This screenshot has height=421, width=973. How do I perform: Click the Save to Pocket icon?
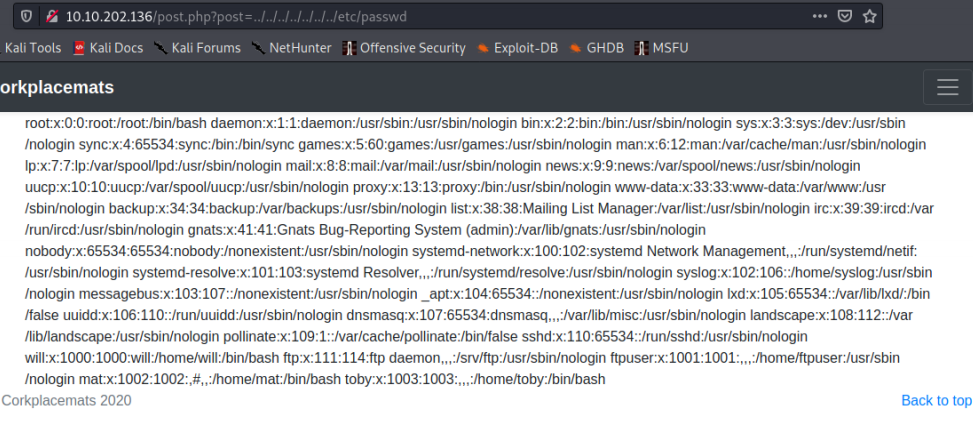(845, 17)
